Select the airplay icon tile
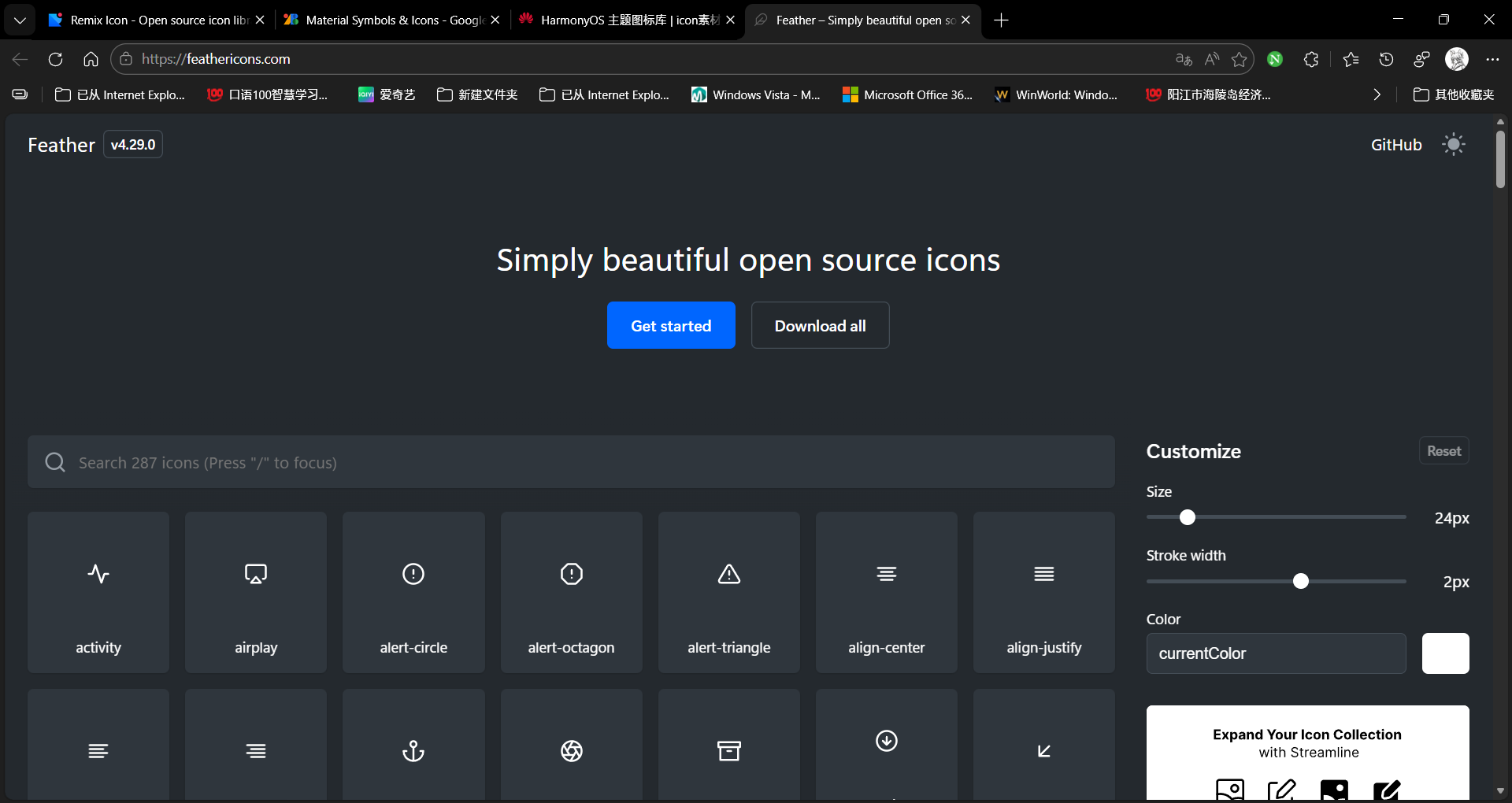The width and height of the screenshot is (1512, 803). tap(256, 592)
